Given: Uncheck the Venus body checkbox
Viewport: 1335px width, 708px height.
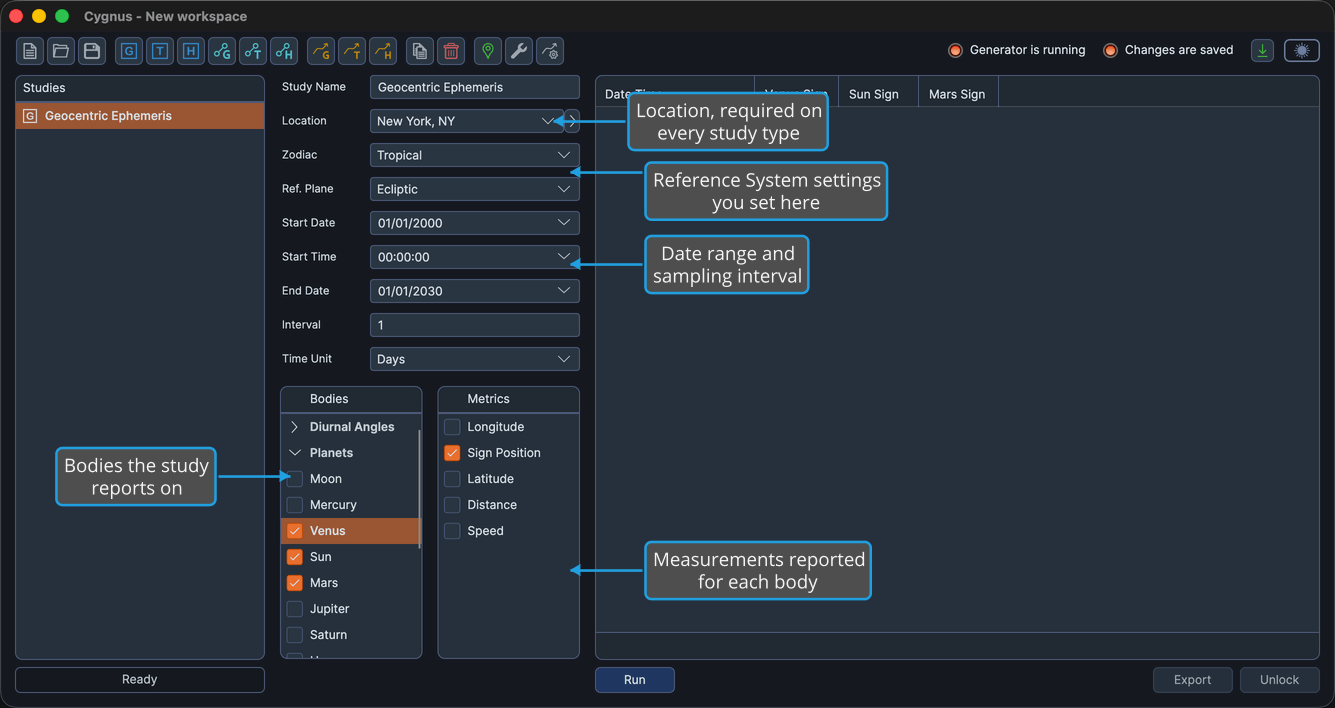Looking at the screenshot, I should [x=295, y=531].
